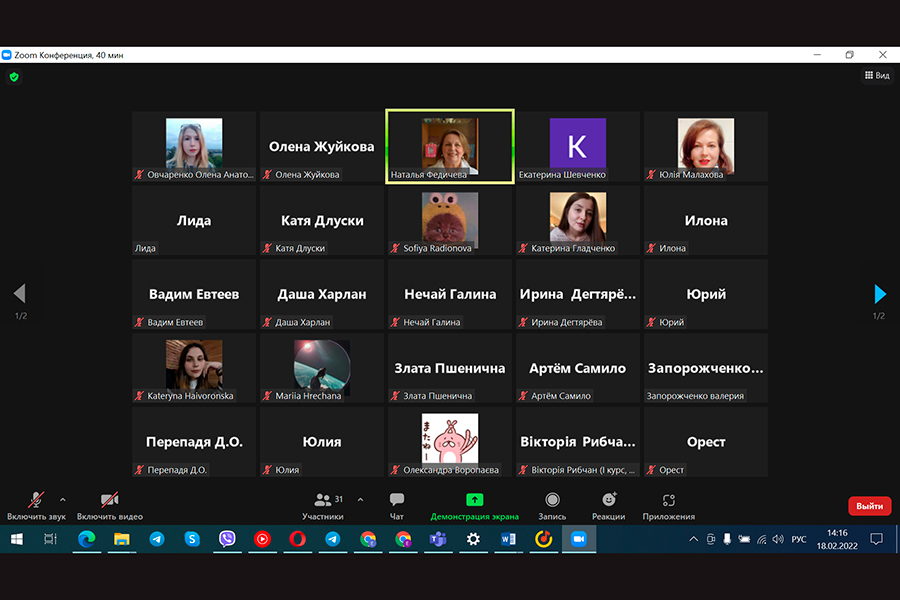The image size is (900, 600).
Task: Open the Приложения apps panel
Action: pyautogui.click(x=669, y=504)
